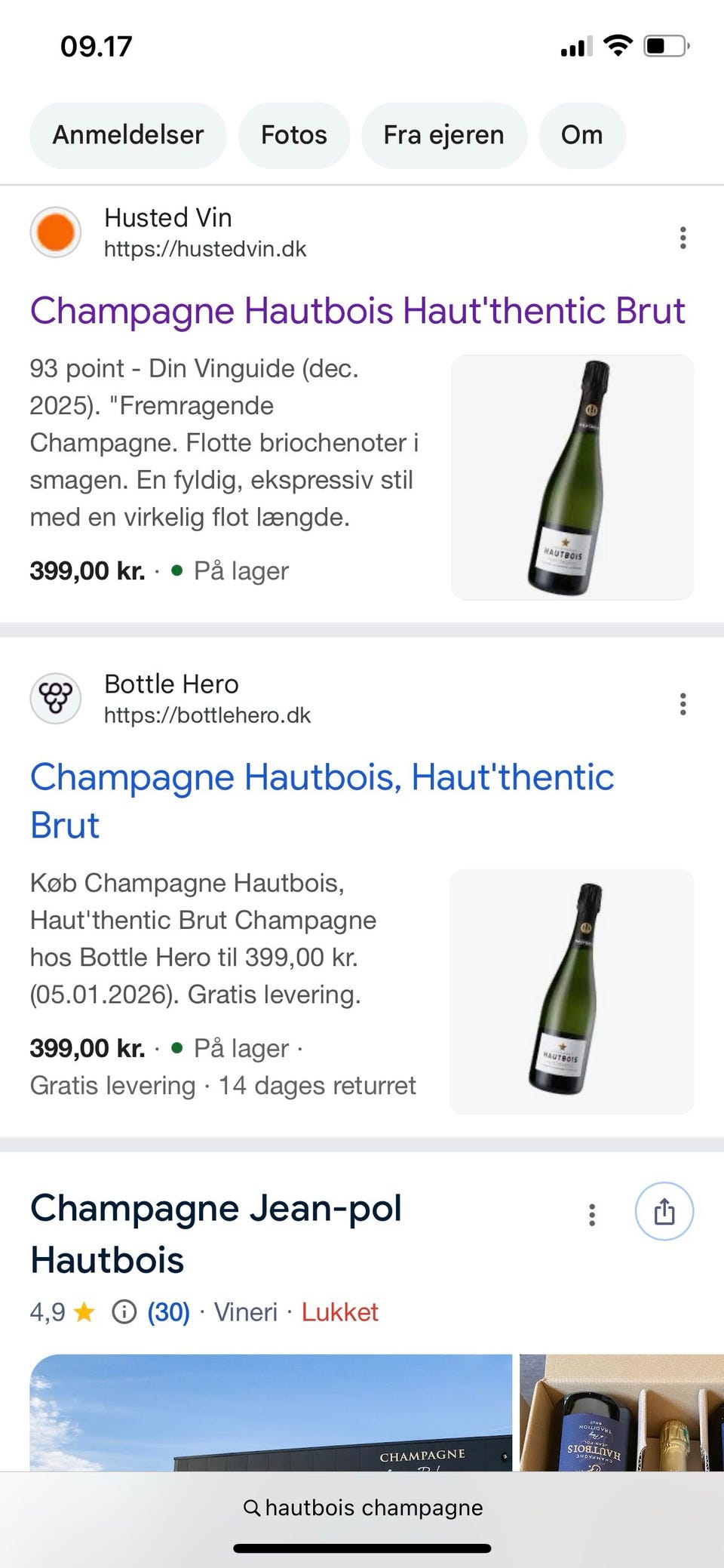Open the Om tab

[581, 135]
